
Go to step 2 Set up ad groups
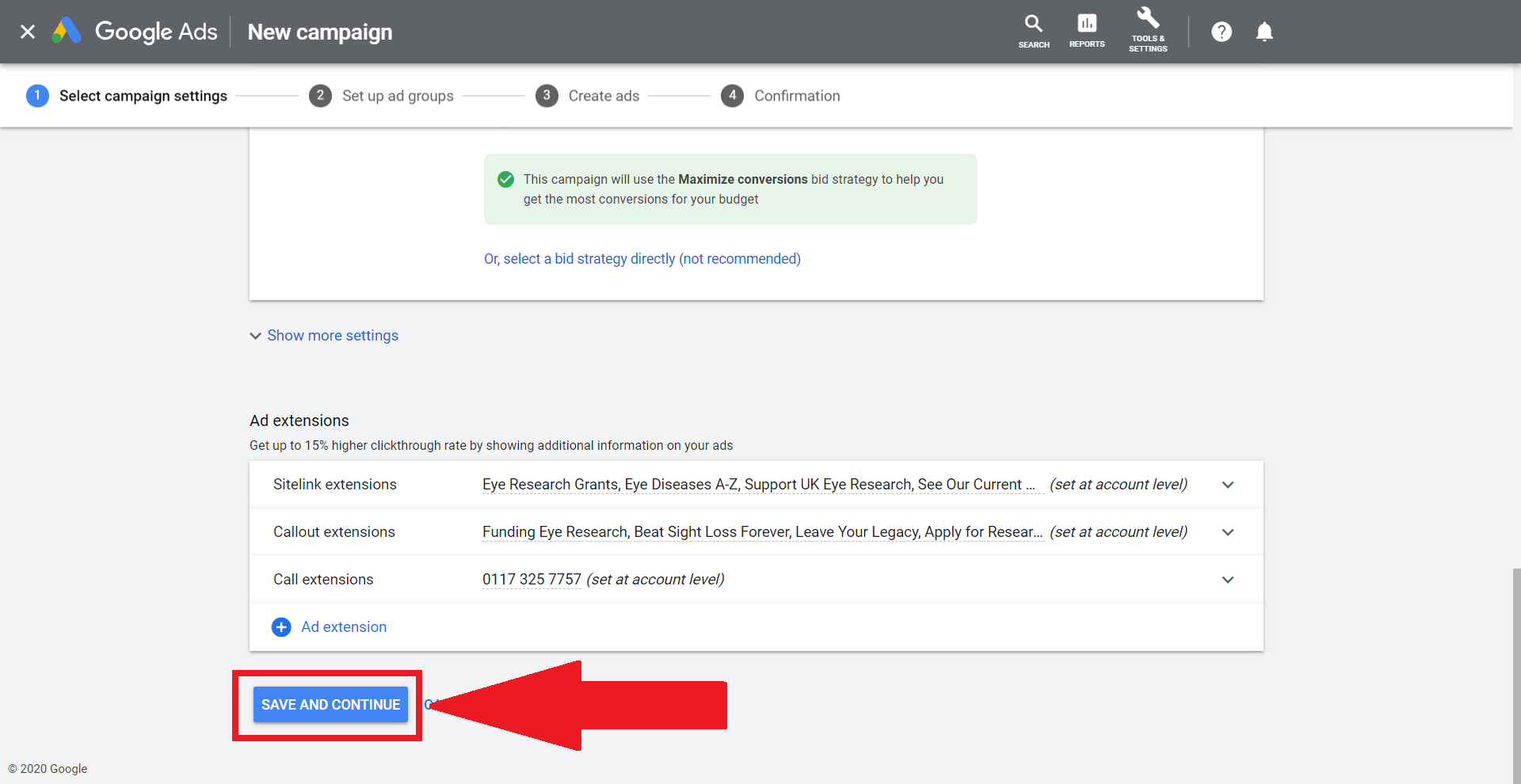coord(381,96)
